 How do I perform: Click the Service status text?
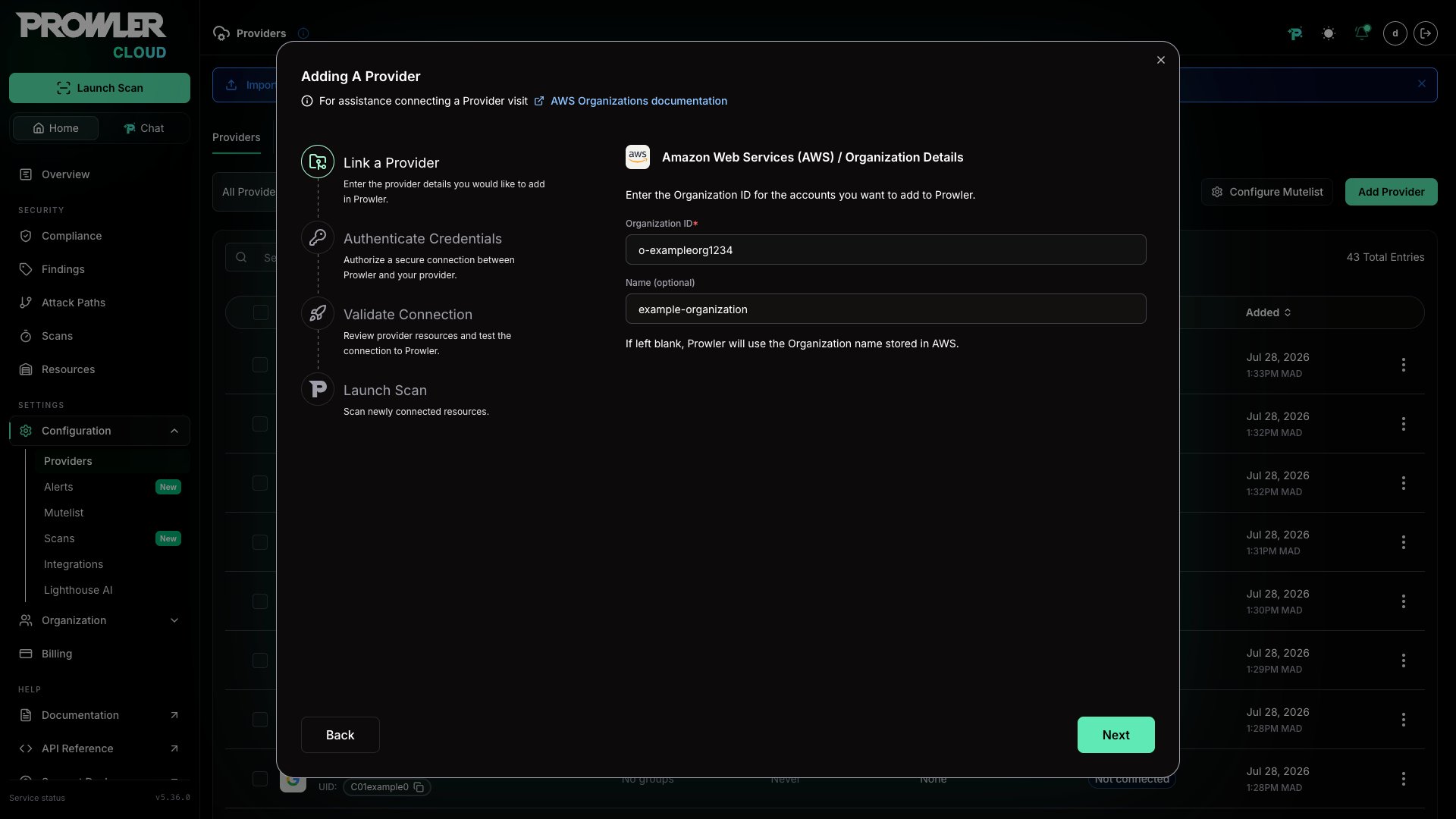(x=37, y=798)
